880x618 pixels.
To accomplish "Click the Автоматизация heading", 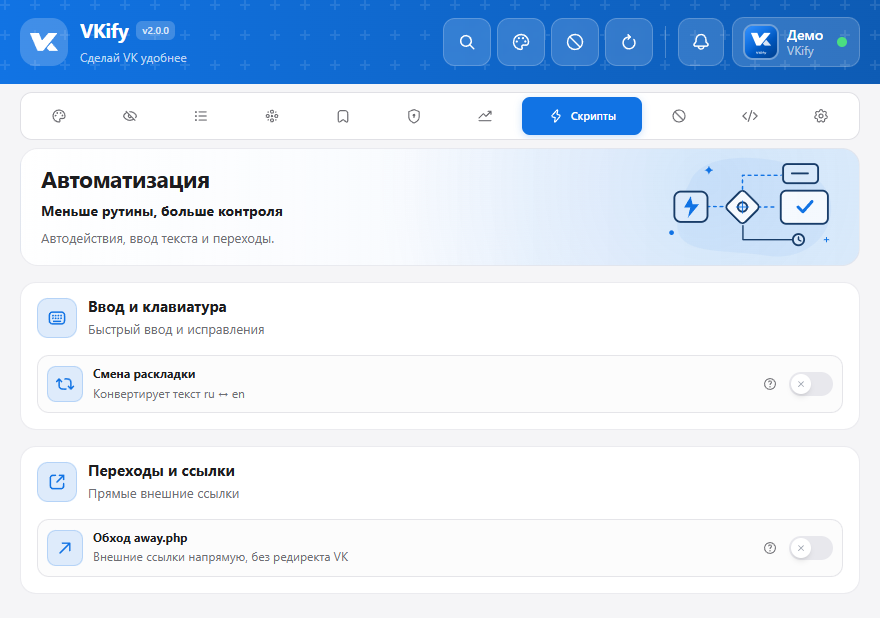I will [125, 180].
